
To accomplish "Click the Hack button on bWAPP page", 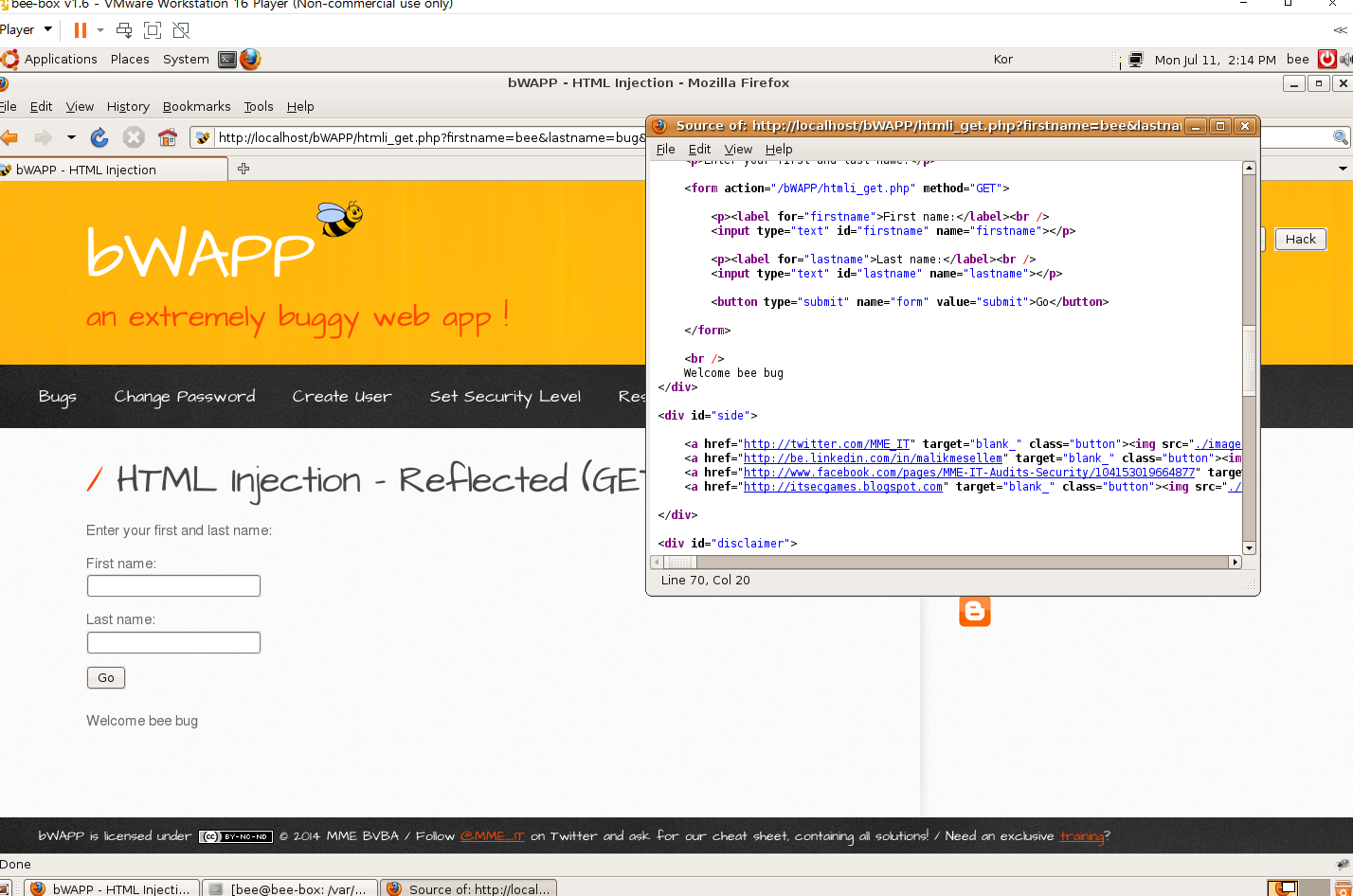I will coord(1300,239).
